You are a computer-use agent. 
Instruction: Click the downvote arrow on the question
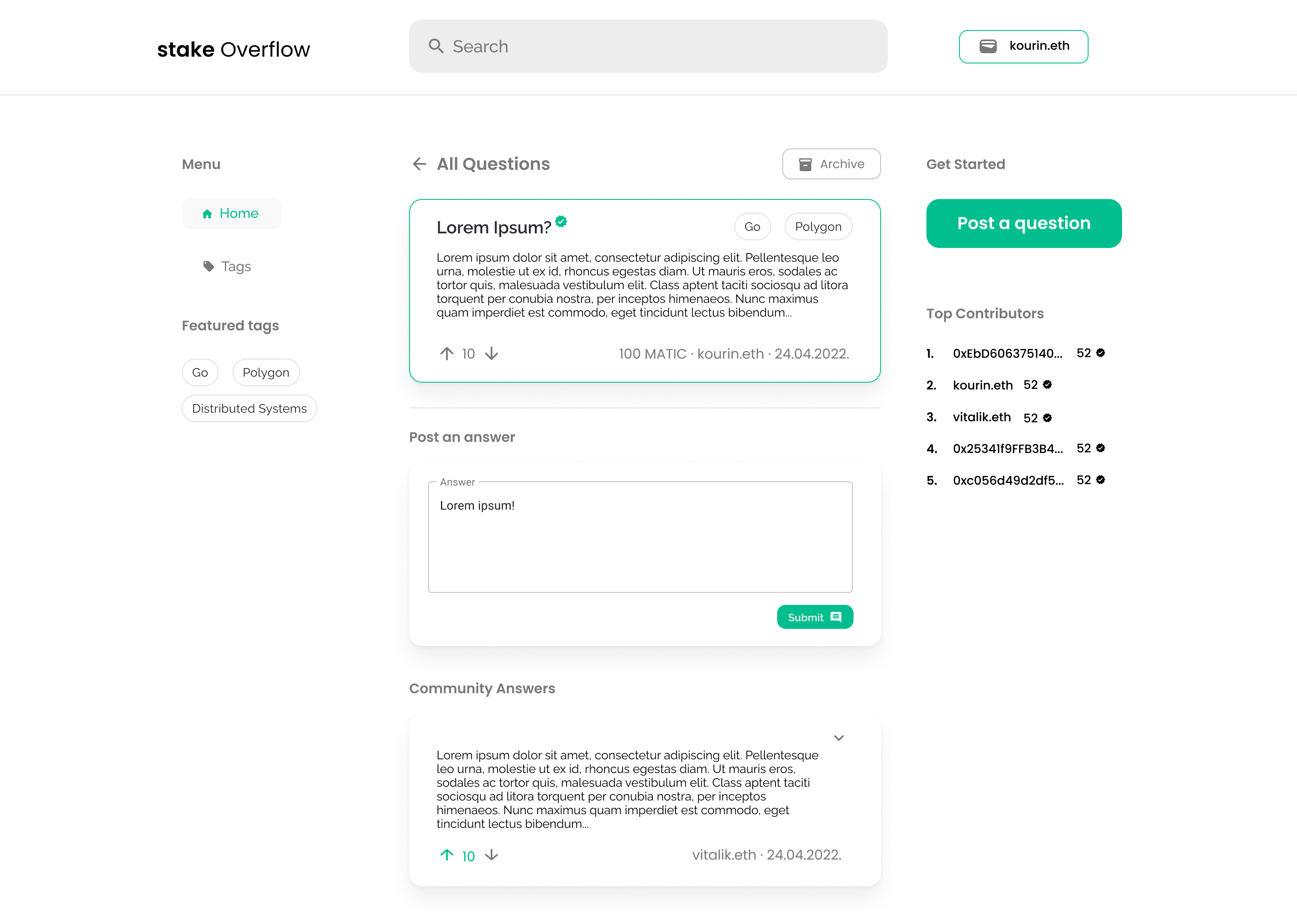coord(492,354)
